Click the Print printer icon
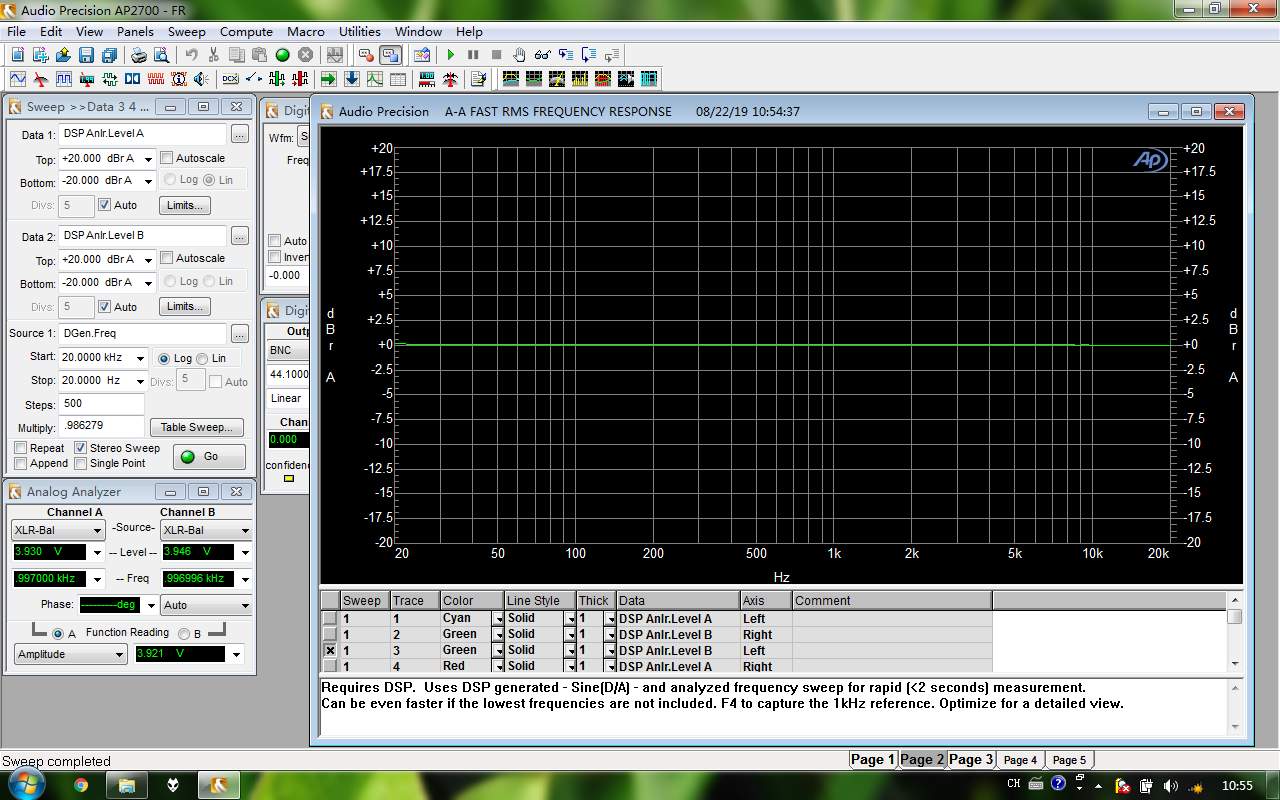This screenshot has width=1280, height=800. (x=139, y=55)
